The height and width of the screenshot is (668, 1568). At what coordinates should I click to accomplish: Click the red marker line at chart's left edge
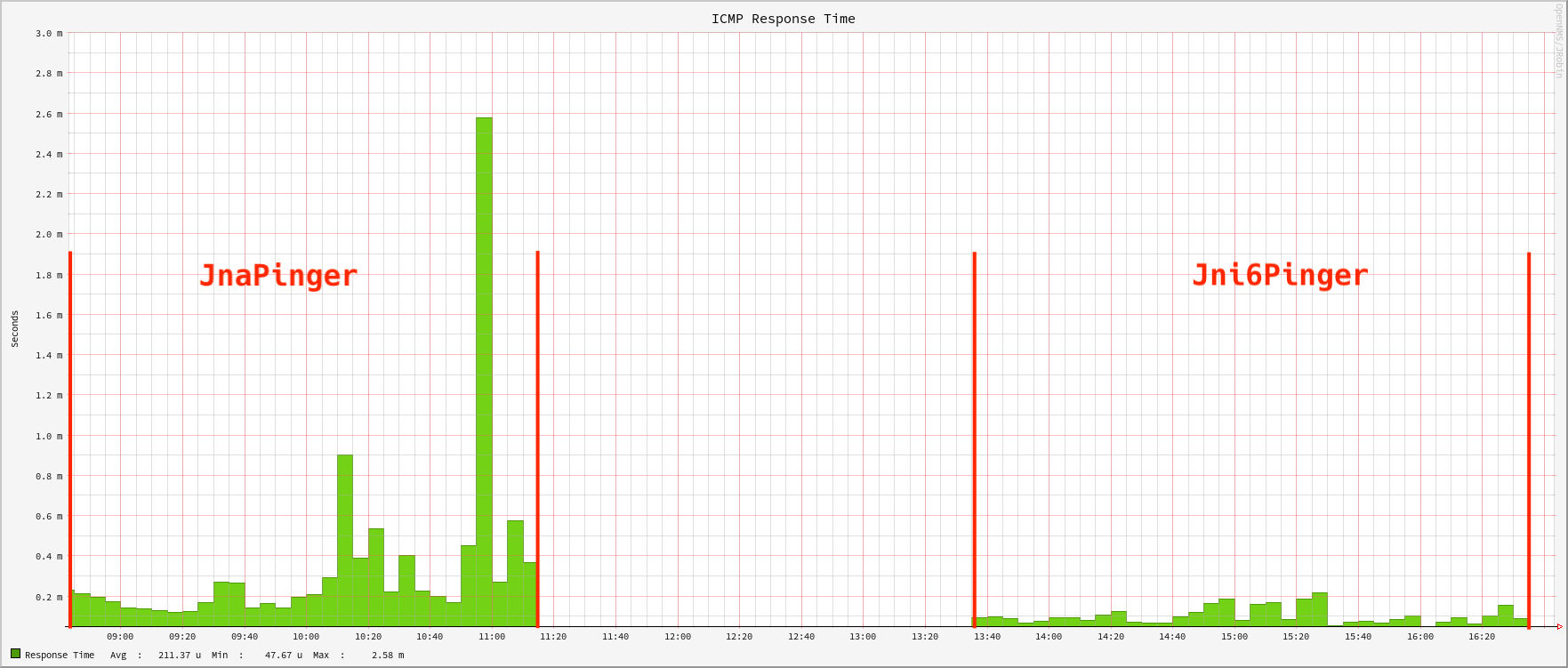click(70, 439)
